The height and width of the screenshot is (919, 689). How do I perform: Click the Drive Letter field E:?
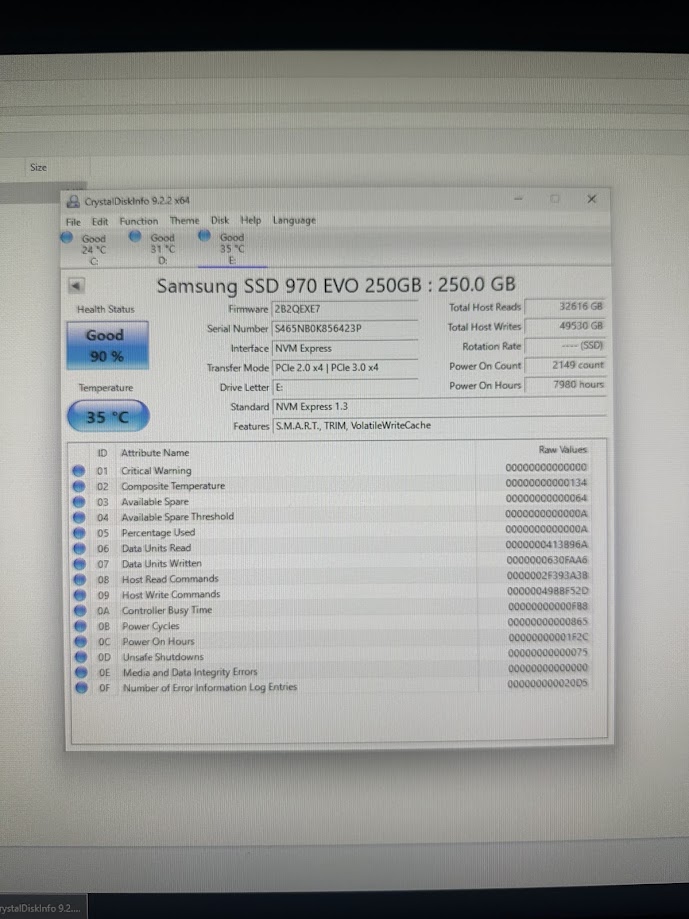click(344, 387)
